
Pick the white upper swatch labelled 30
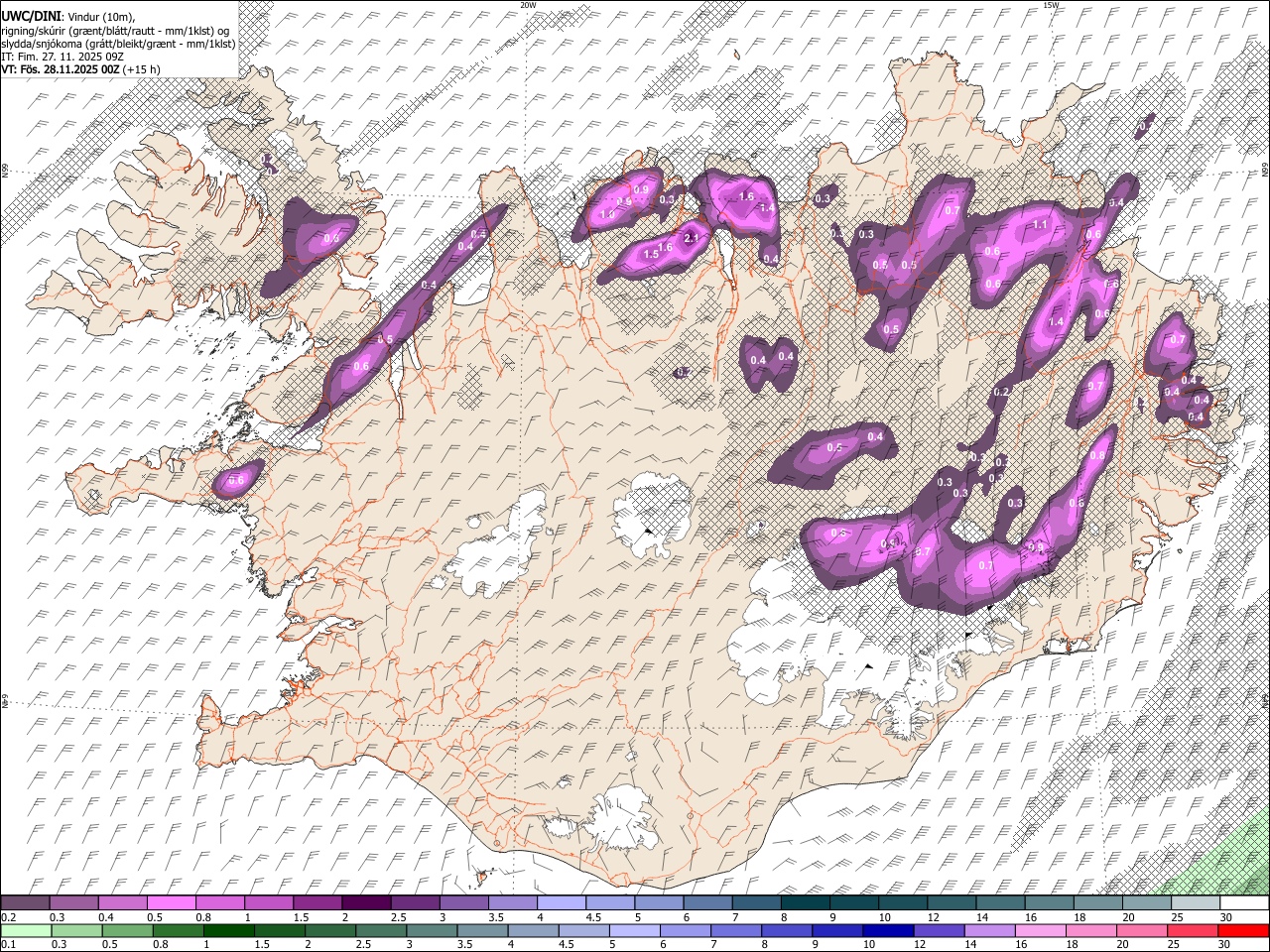(x=1245, y=903)
